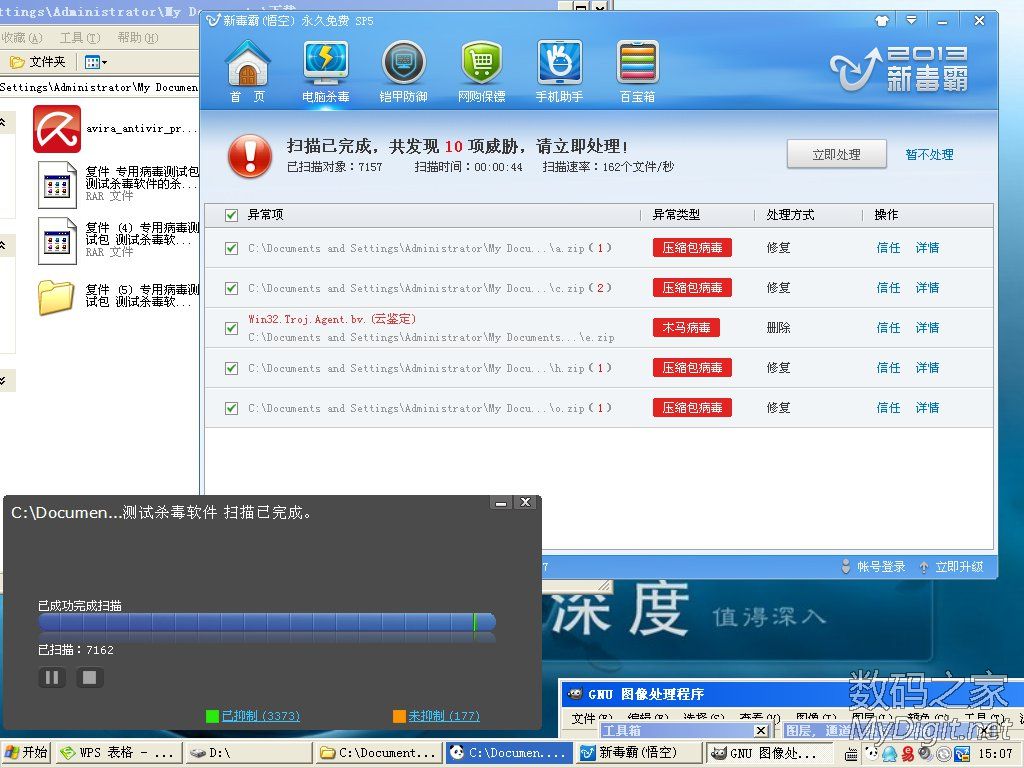The image size is (1024, 768).
Task: Select the 电脑杀毒 antivirus scan icon
Action: [326, 70]
